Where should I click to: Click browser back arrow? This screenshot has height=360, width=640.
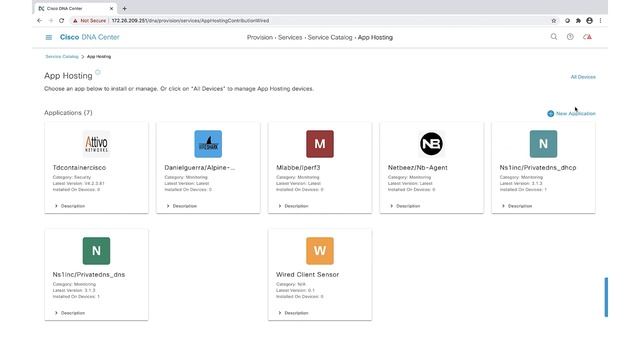click(40, 20)
